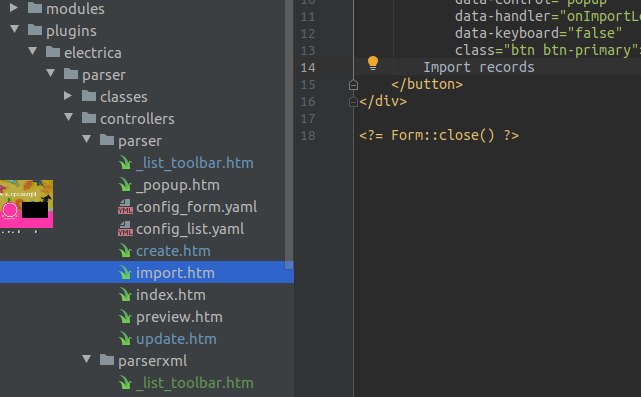641x397 pixels.
Task: Click the electrica folder icon
Action: point(53,52)
